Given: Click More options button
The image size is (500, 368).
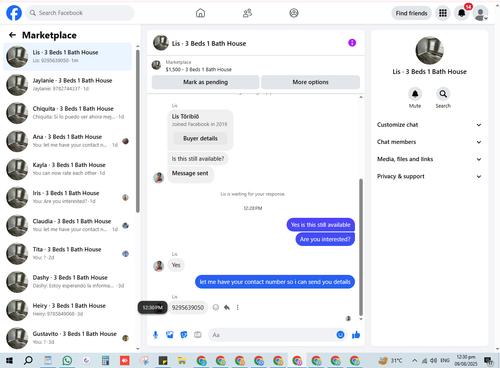Looking at the screenshot, I should pos(310,82).
